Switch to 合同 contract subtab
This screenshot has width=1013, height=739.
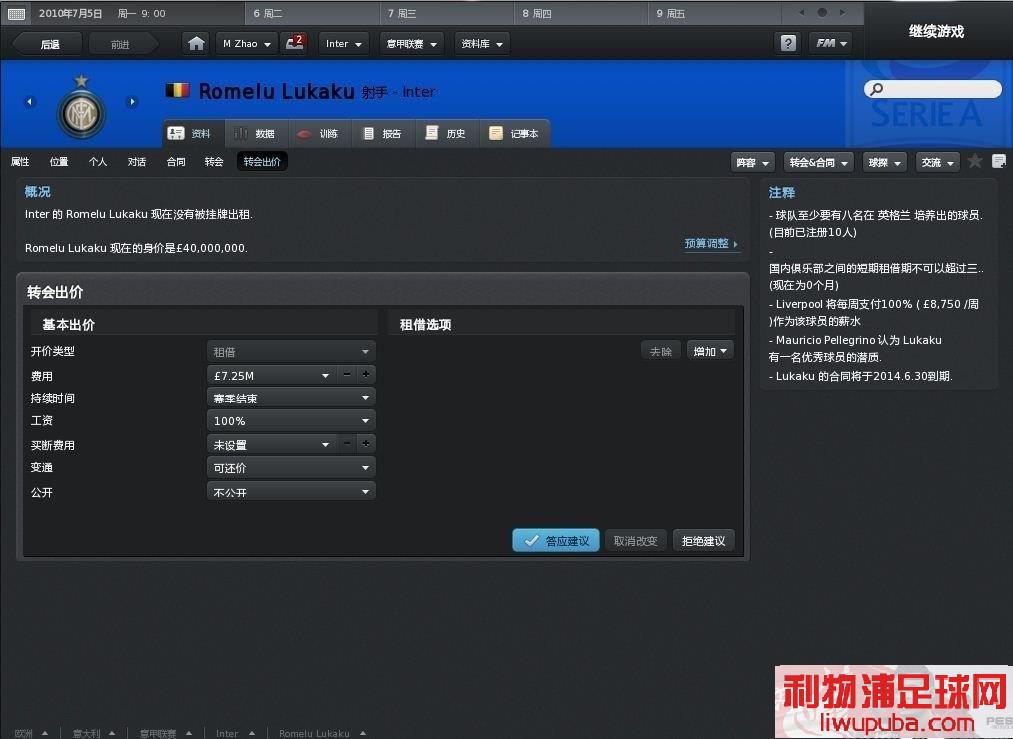[x=176, y=161]
